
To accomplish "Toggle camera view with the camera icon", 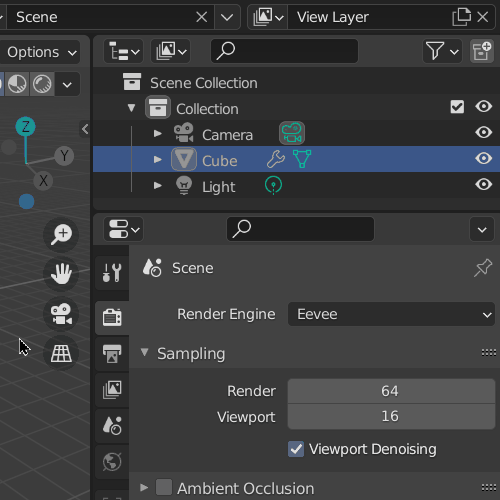I will coord(61,314).
